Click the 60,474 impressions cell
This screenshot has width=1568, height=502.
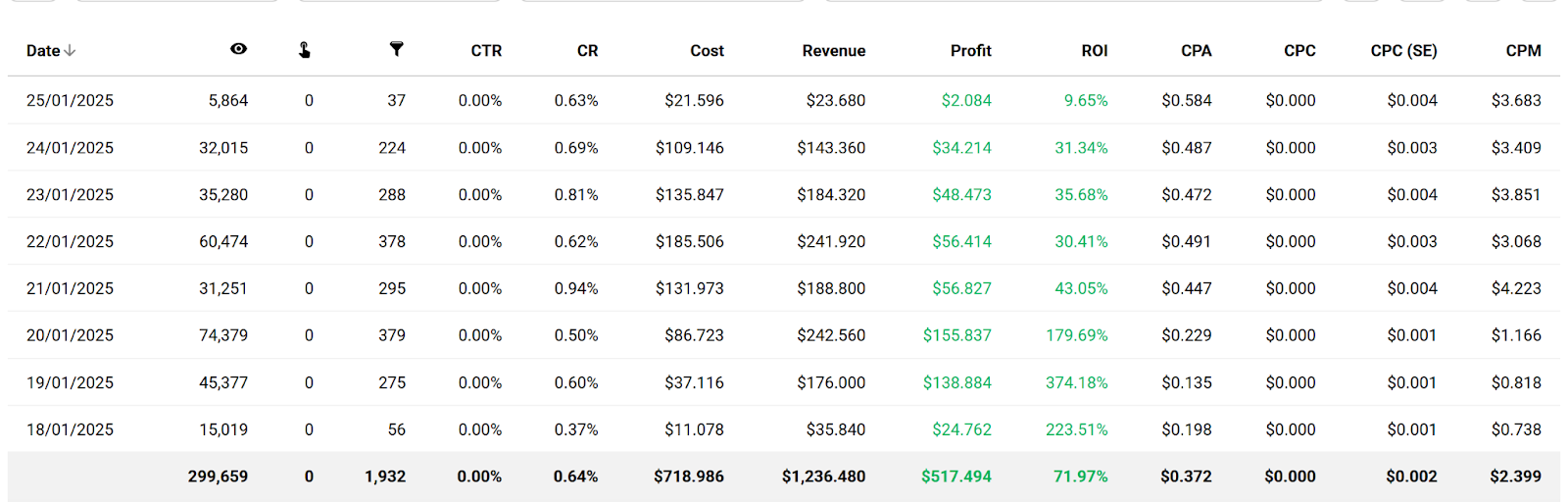pyautogui.click(x=223, y=241)
